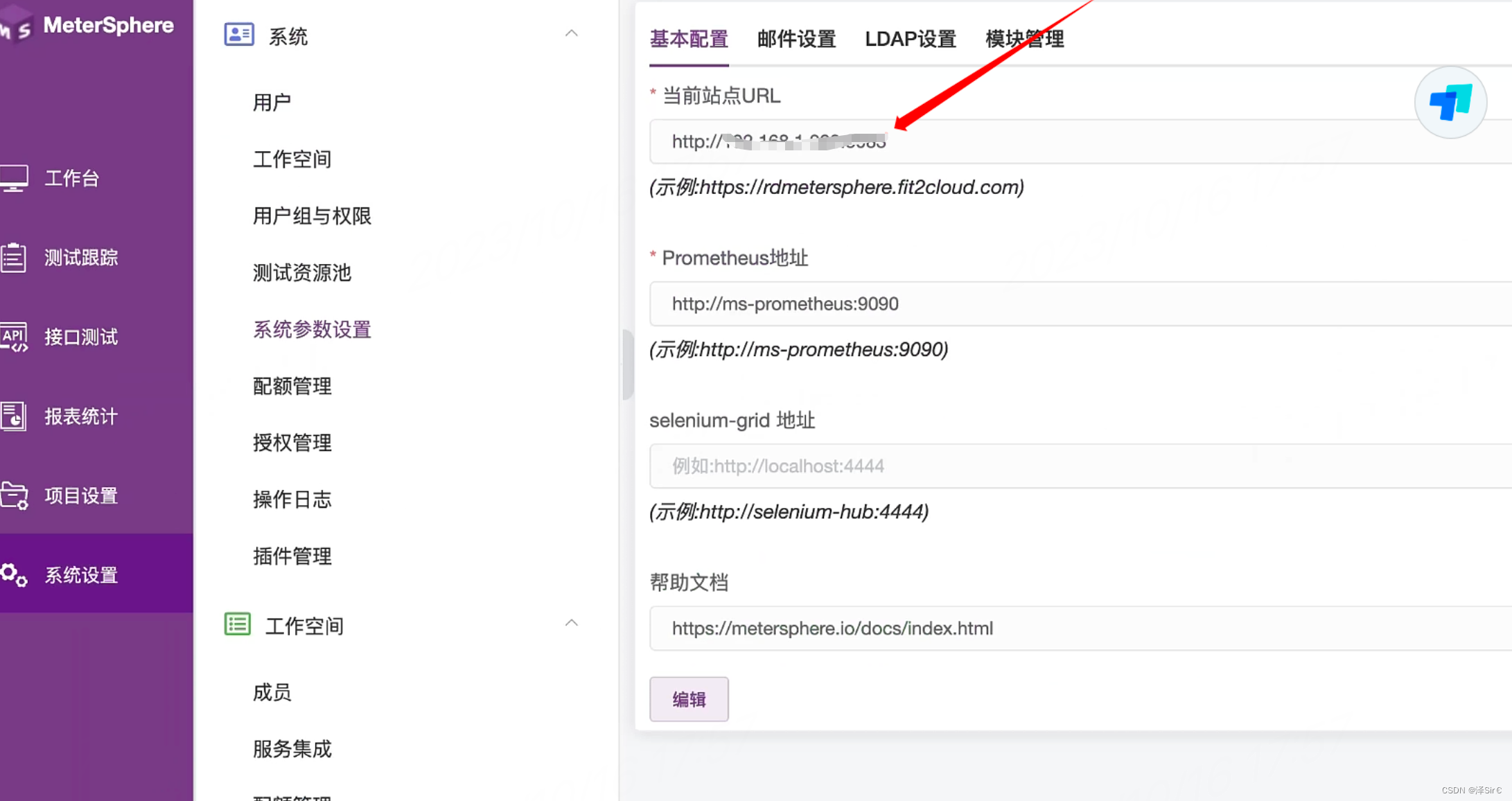The height and width of the screenshot is (801, 1512).
Task: Click the 系统 section header text
Action: point(288,37)
